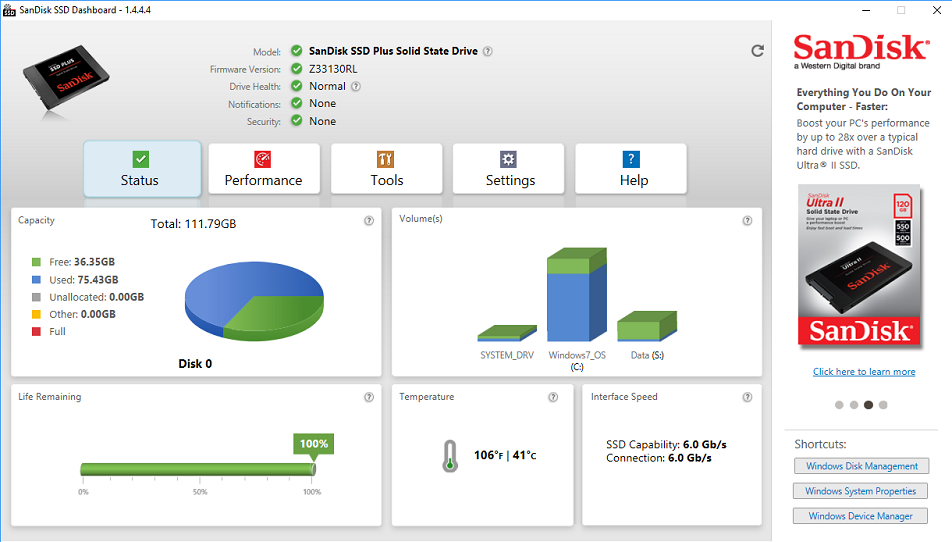Screen dimensions: 952x542
Task: Open the Performance tab
Action: click(x=264, y=169)
